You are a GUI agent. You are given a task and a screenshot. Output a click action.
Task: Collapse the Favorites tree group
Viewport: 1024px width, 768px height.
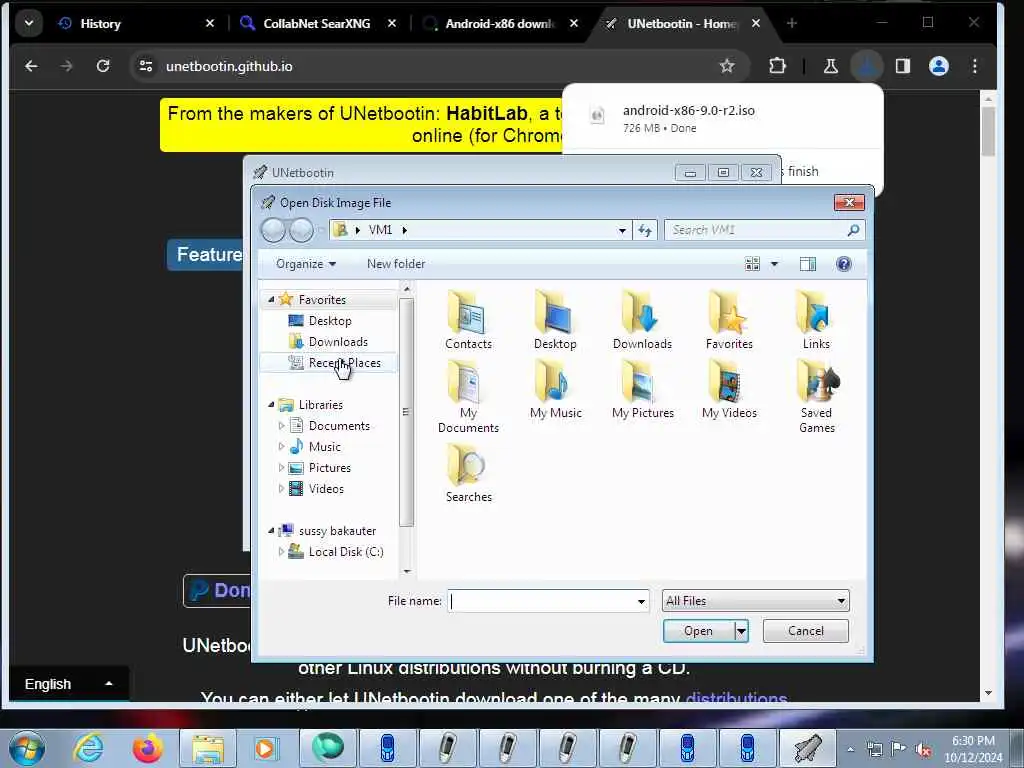click(271, 299)
